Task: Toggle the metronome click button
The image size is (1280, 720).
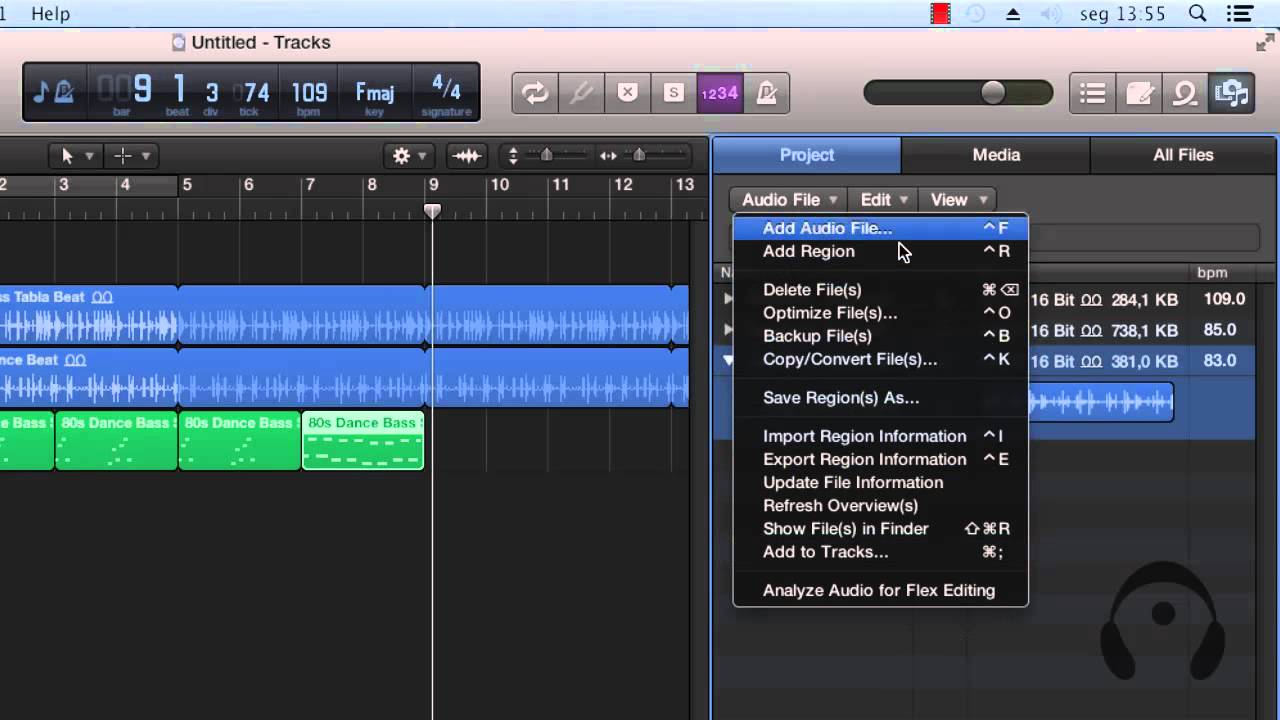Action: click(x=766, y=93)
